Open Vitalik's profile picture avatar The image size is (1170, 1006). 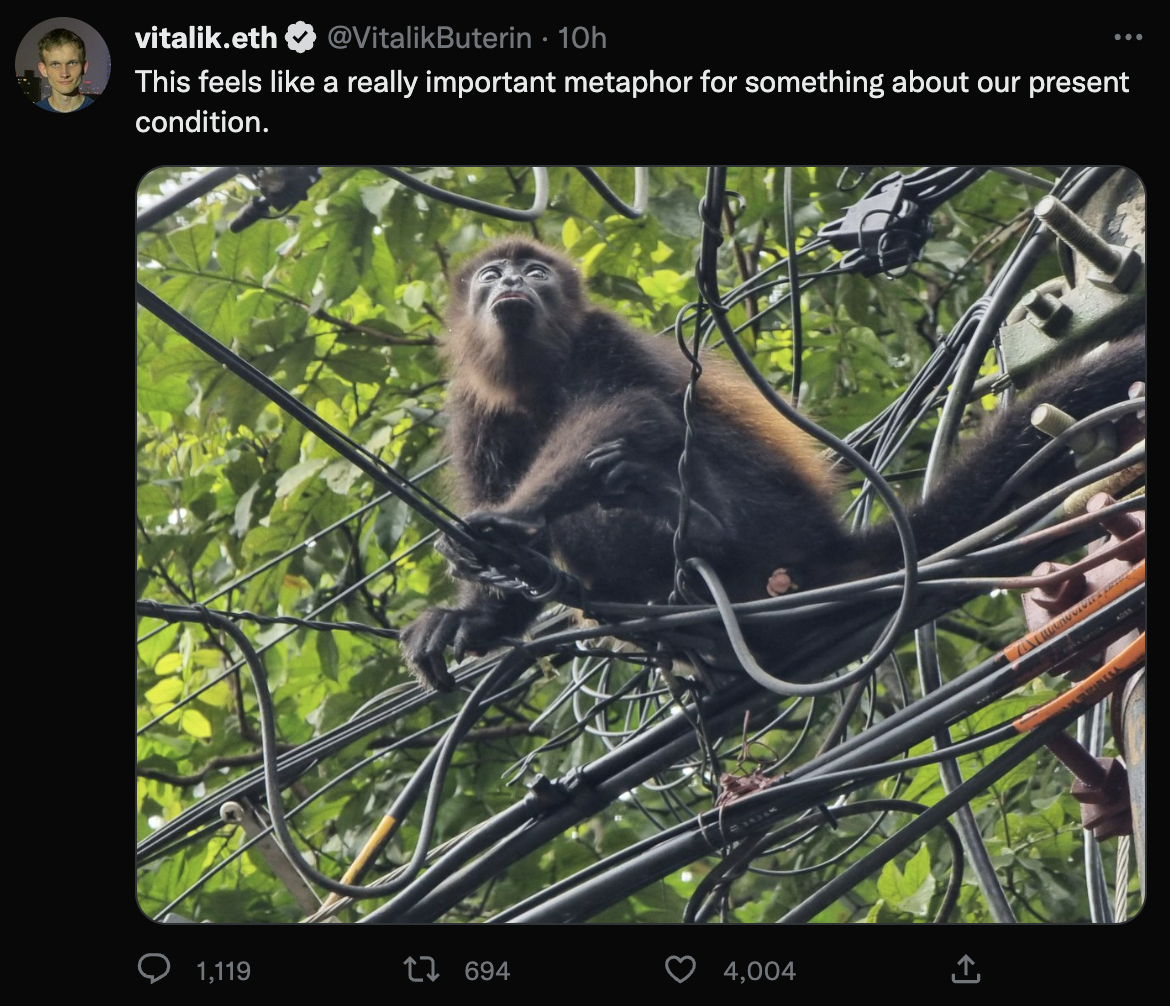[62, 65]
